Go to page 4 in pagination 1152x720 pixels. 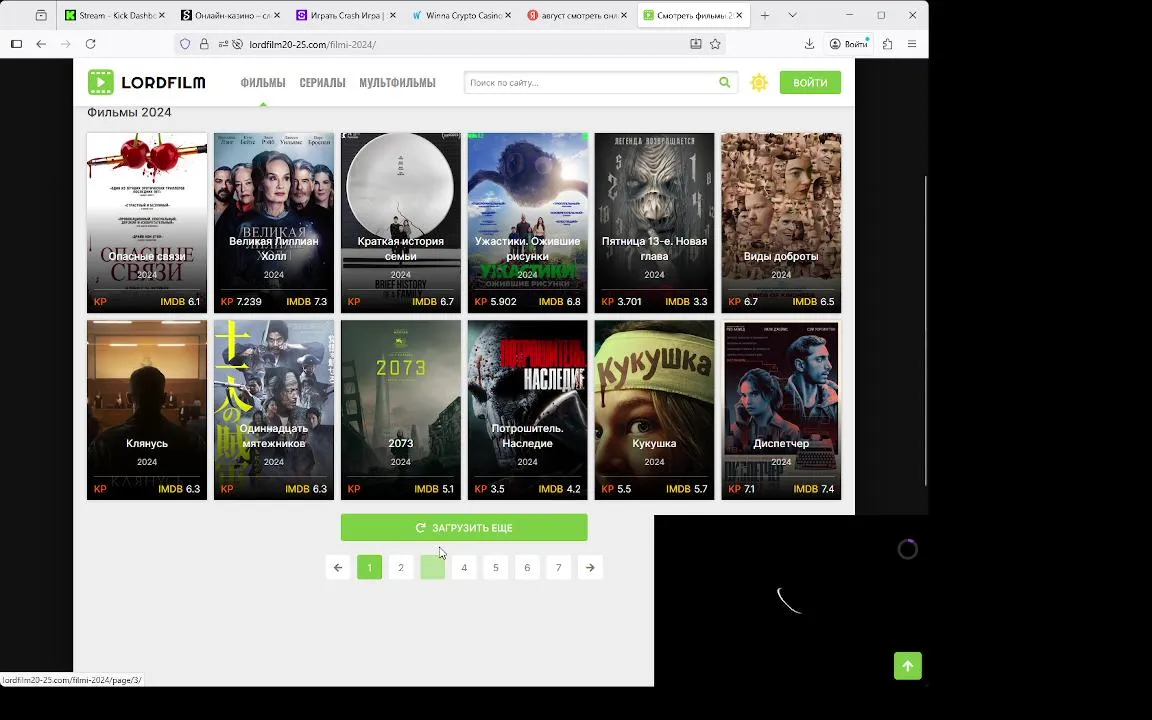[x=464, y=567]
